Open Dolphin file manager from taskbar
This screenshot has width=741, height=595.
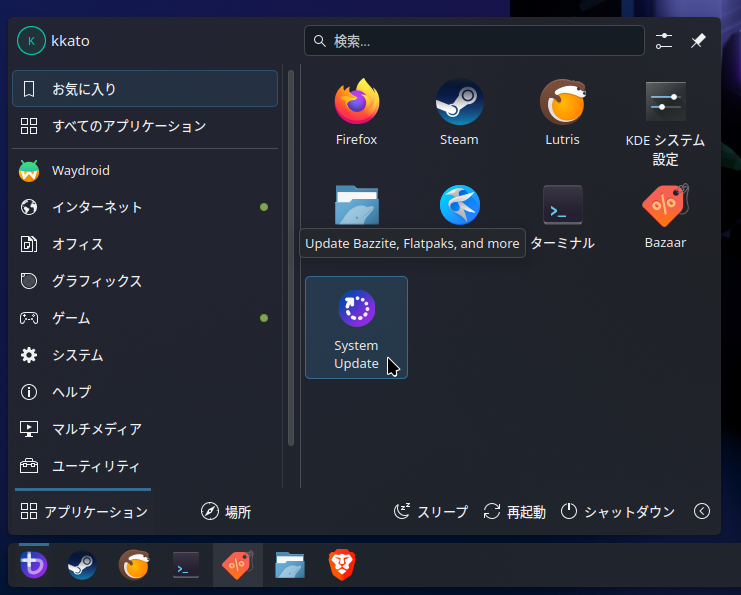click(290, 565)
